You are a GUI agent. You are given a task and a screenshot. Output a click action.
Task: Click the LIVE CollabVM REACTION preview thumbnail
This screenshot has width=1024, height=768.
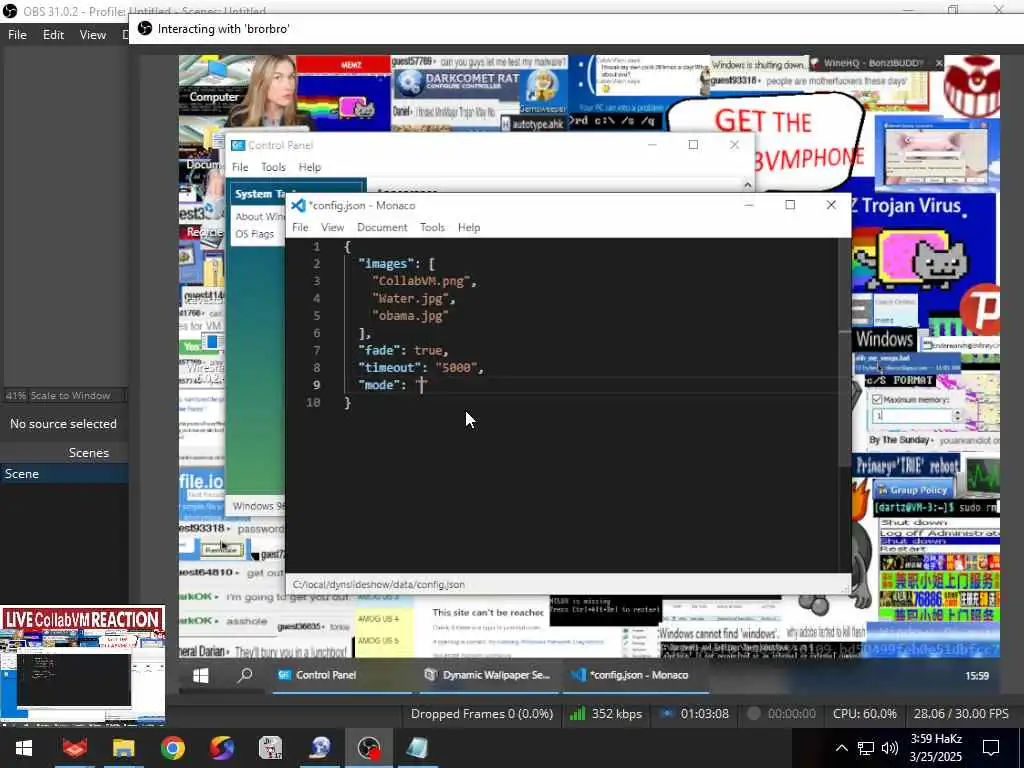click(x=82, y=665)
